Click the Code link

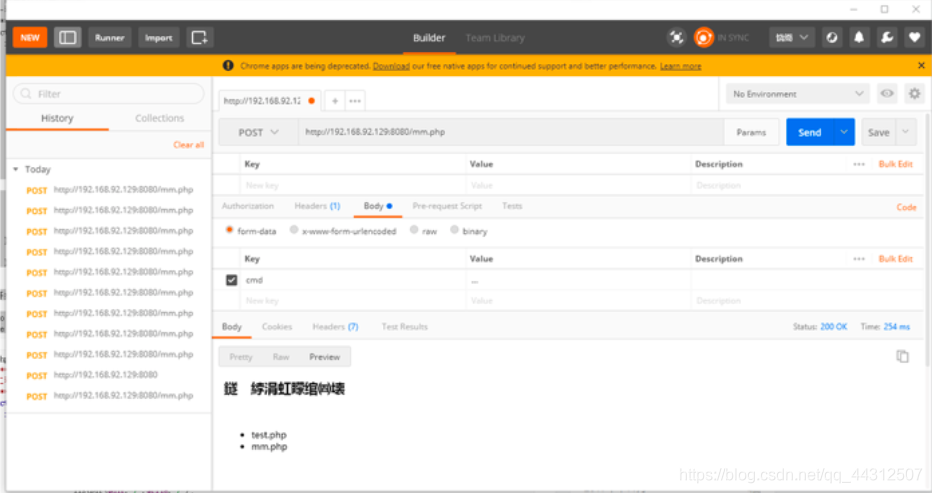click(906, 207)
